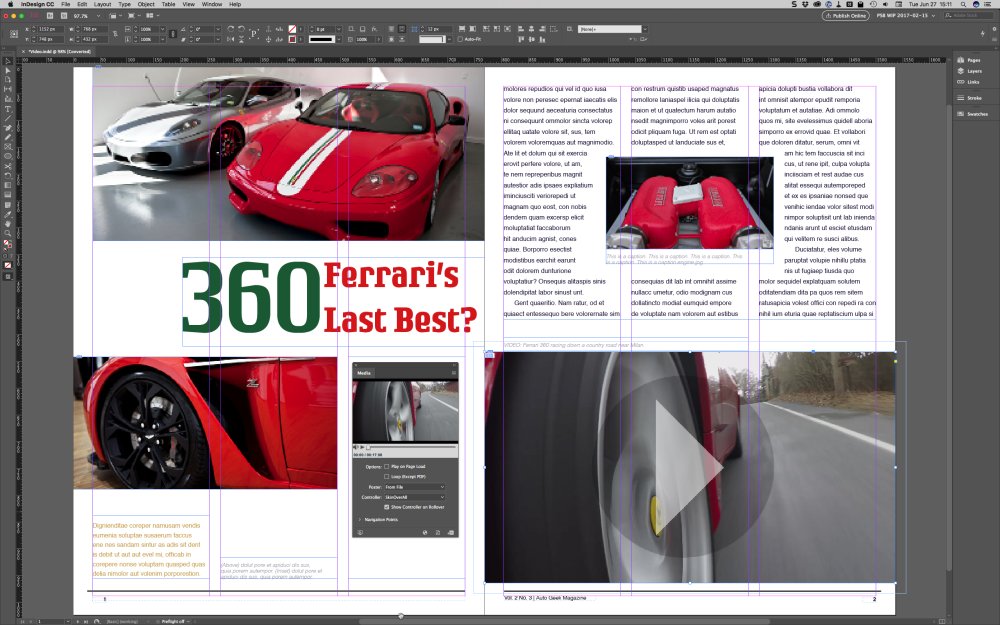1000x625 pixels.
Task: Open the rotation angle dropdown
Action: pyautogui.click(x=218, y=29)
